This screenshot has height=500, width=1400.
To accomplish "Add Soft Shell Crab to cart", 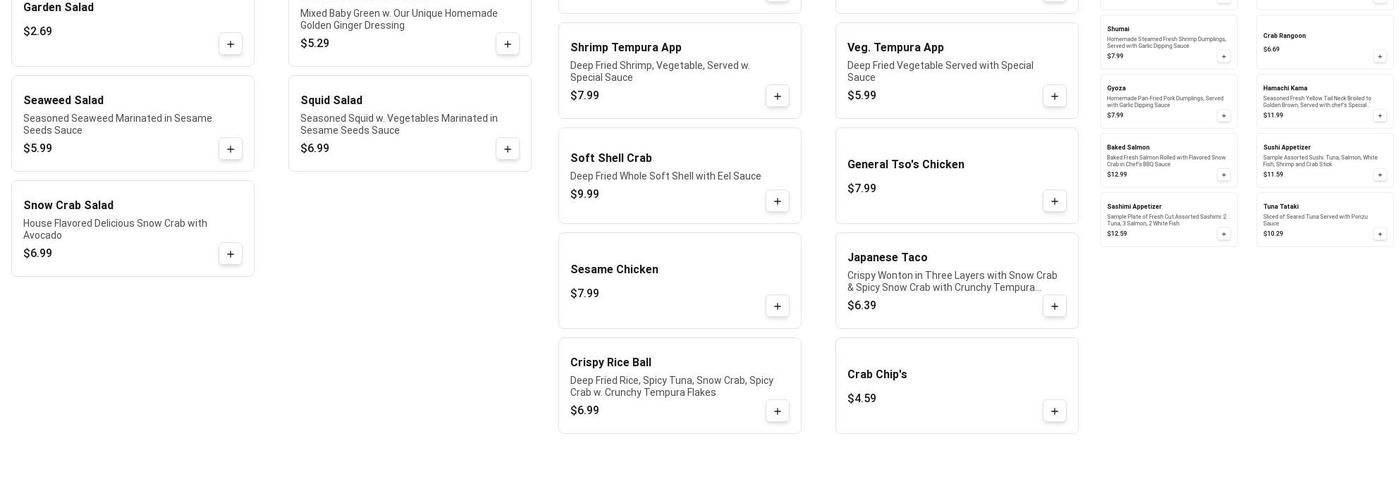I will [x=777, y=201].
